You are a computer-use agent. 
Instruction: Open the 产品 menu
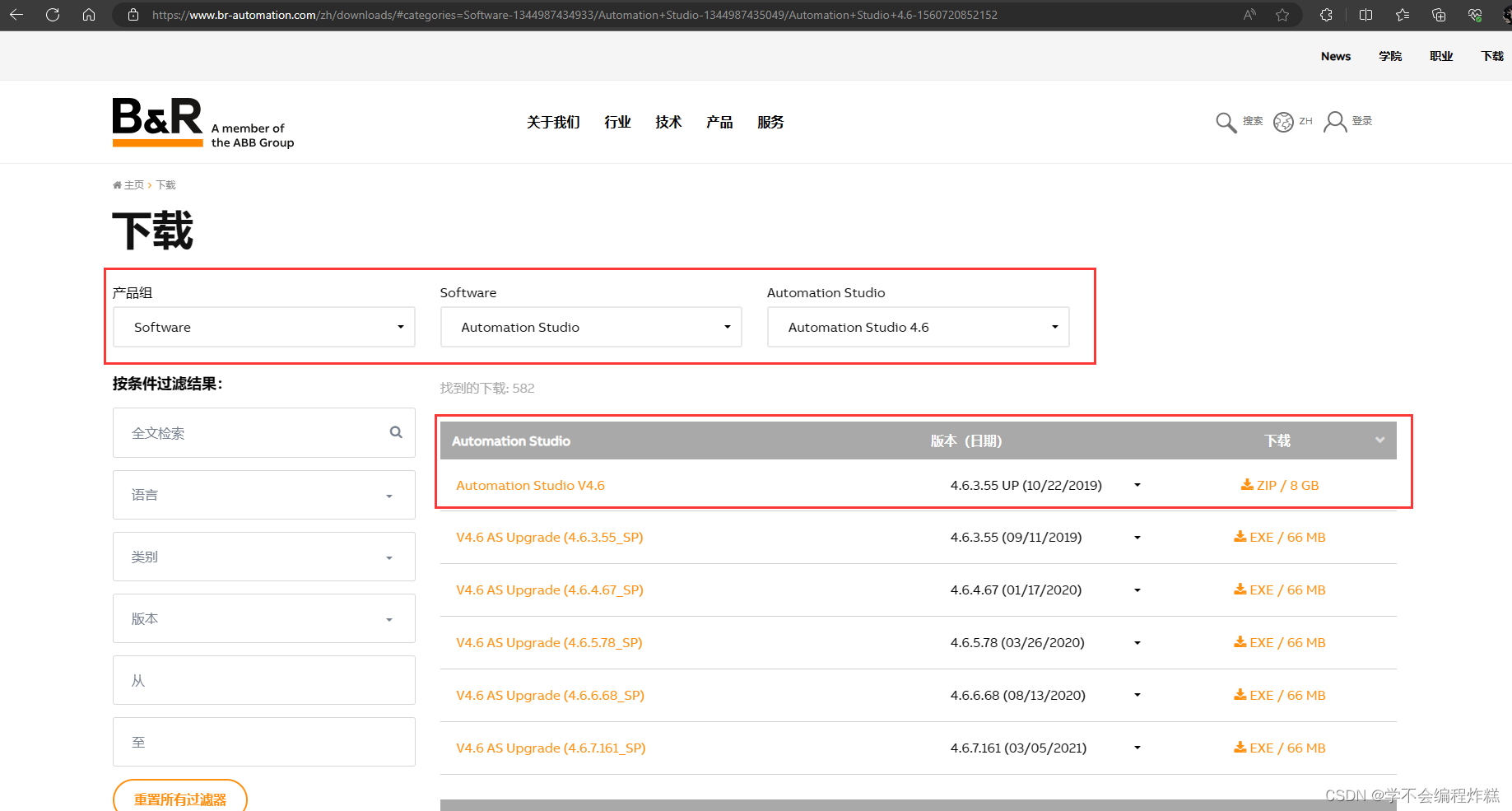(x=719, y=122)
